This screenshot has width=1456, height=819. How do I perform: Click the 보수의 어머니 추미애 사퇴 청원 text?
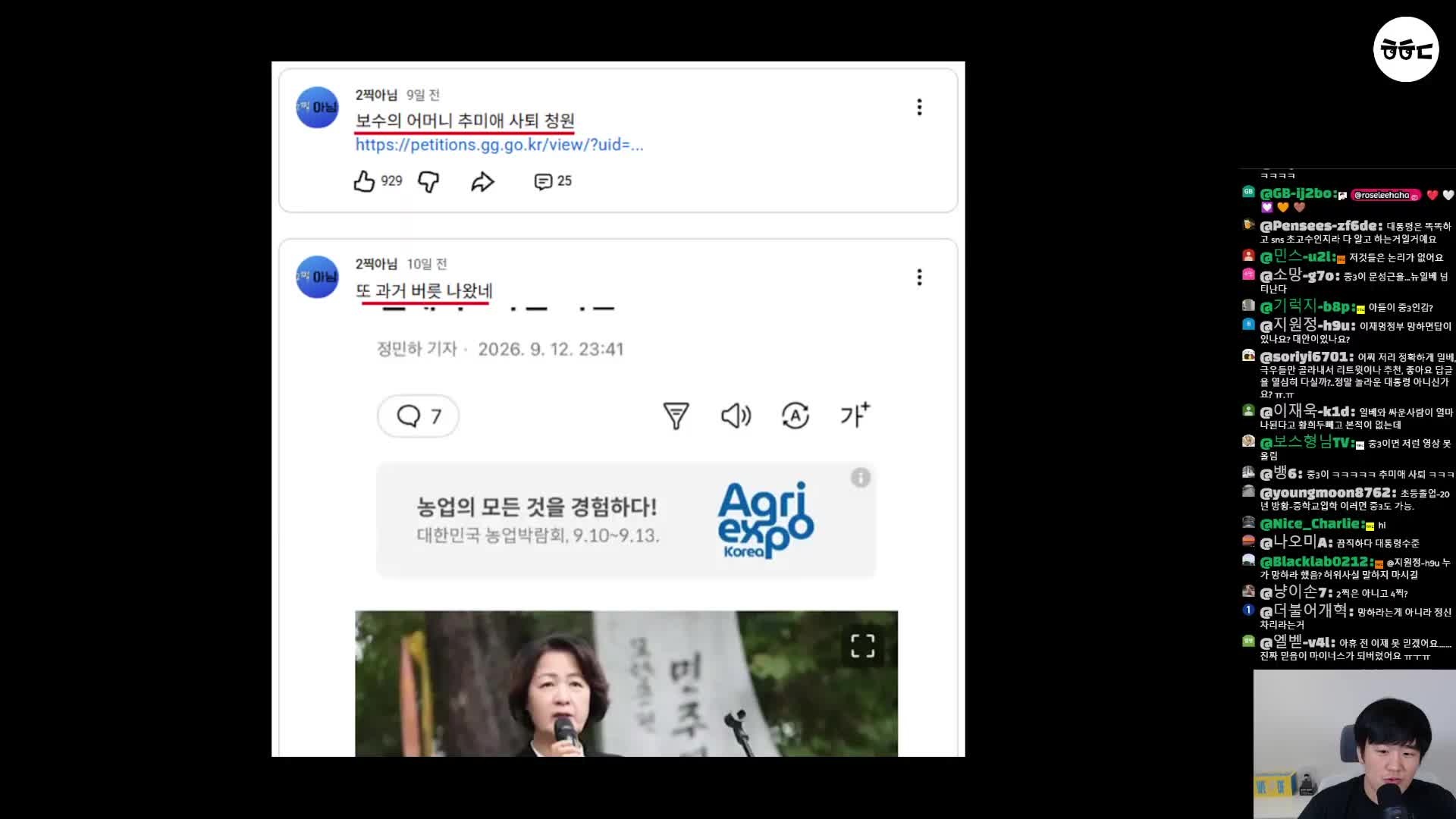tap(465, 121)
